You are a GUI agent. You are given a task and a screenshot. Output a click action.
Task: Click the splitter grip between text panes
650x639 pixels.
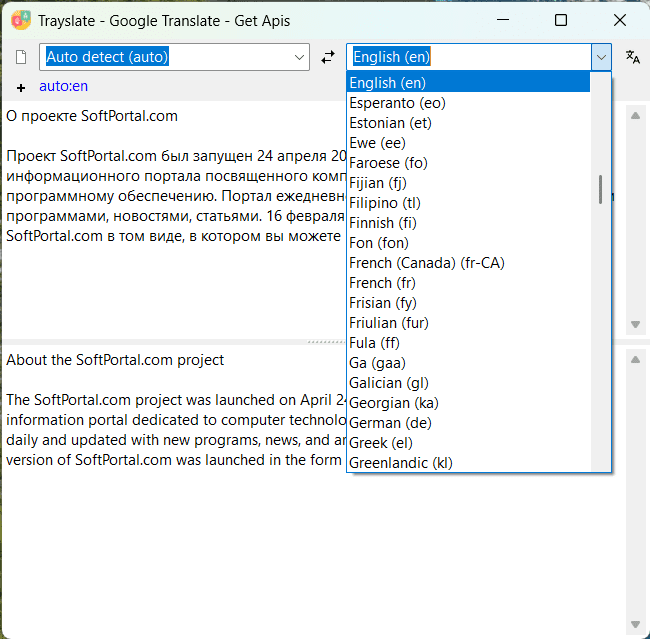coord(326,342)
